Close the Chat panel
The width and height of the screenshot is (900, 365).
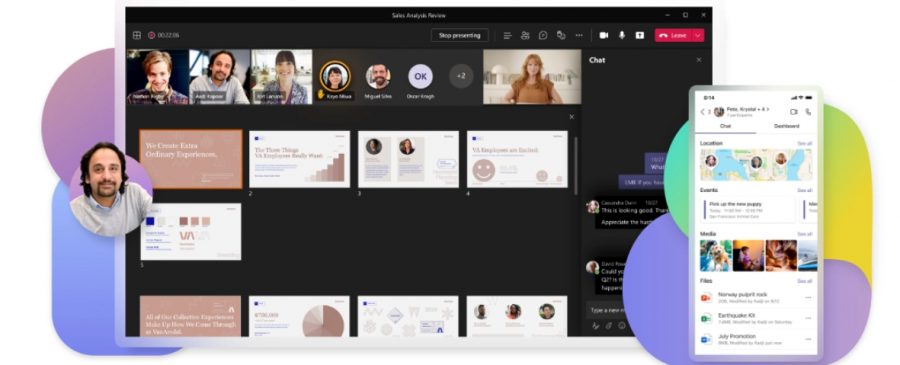point(699,60)
